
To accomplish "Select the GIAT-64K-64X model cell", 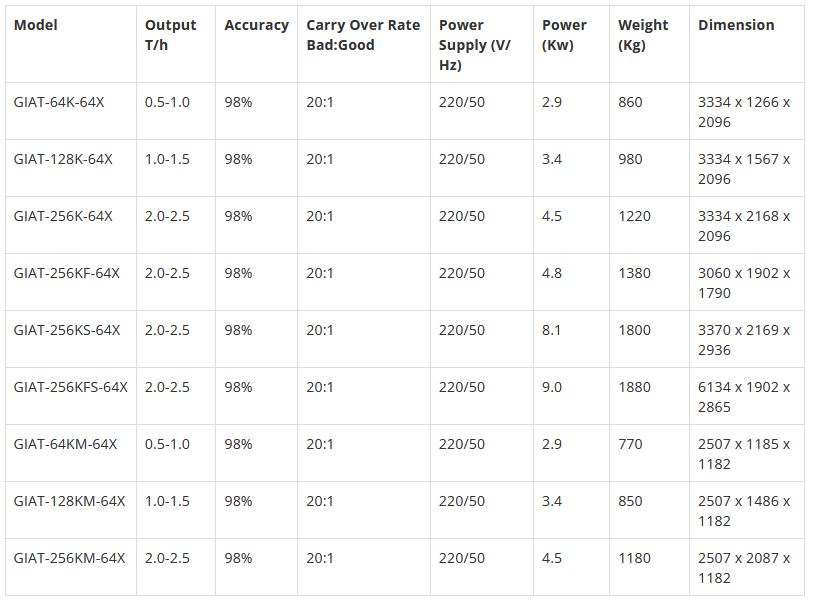I will point(58,102).
